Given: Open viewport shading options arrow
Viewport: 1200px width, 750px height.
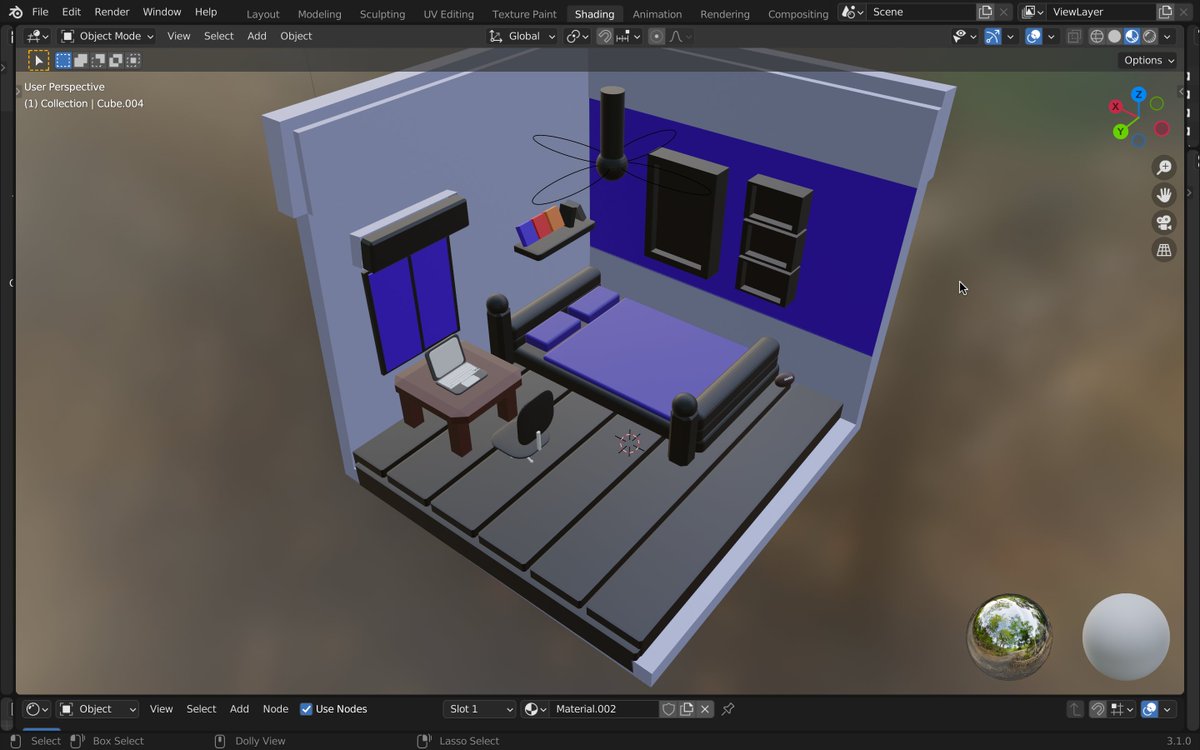Looking at the screenshot, I should point(1167,36).
